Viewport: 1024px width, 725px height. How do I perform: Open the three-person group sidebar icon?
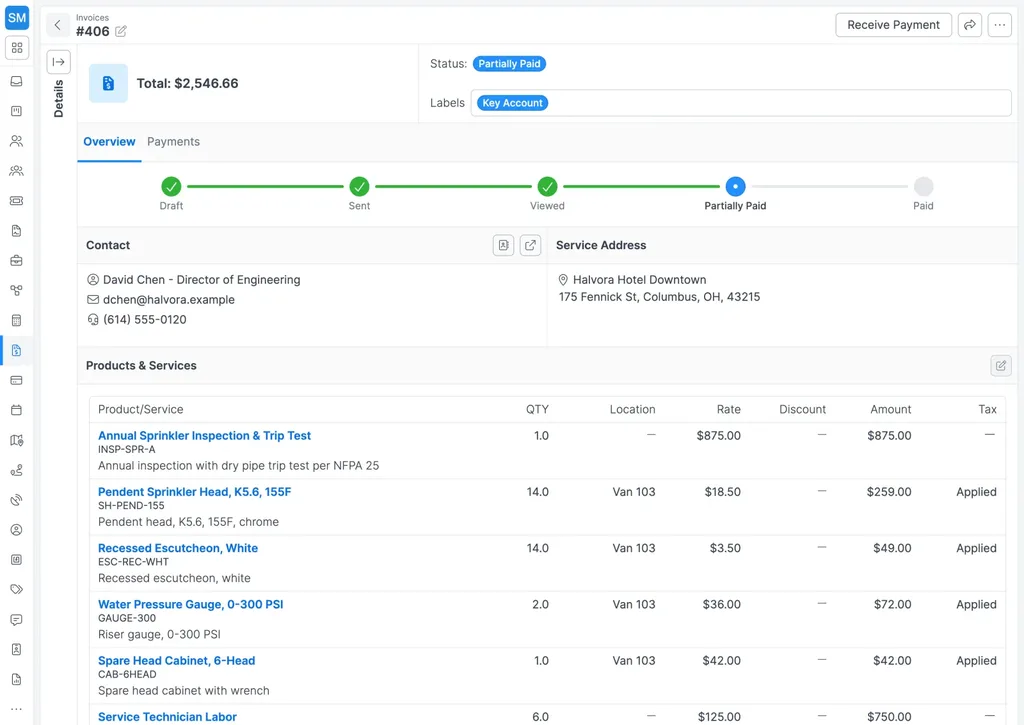tap(16, 170)
